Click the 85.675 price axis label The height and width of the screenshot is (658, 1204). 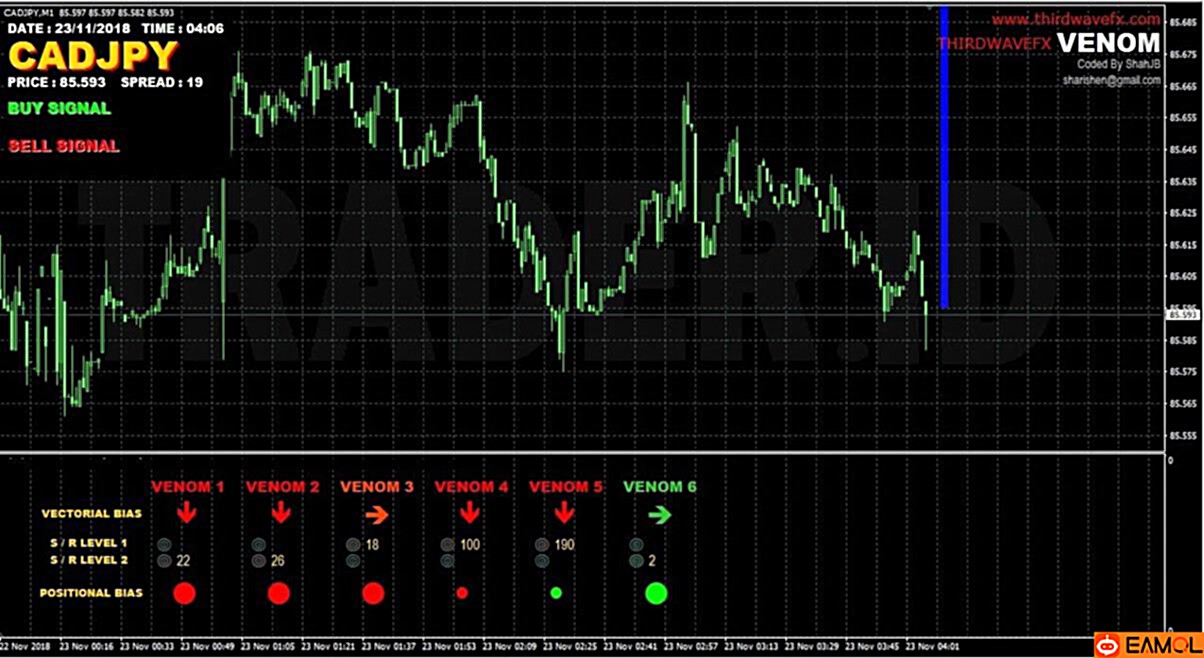pyautogui.click(x=1182, y=53)
